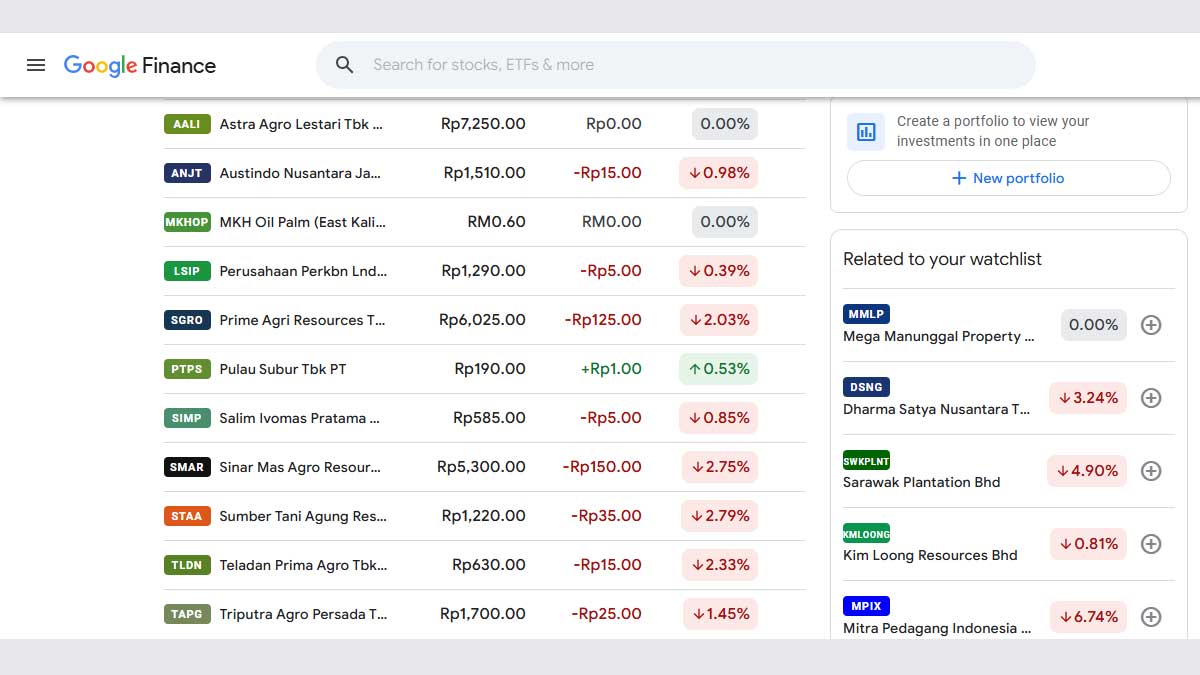Click the PTPS green ticker badge
This screenshot has width=1200, height=675.
pos(187,369)
